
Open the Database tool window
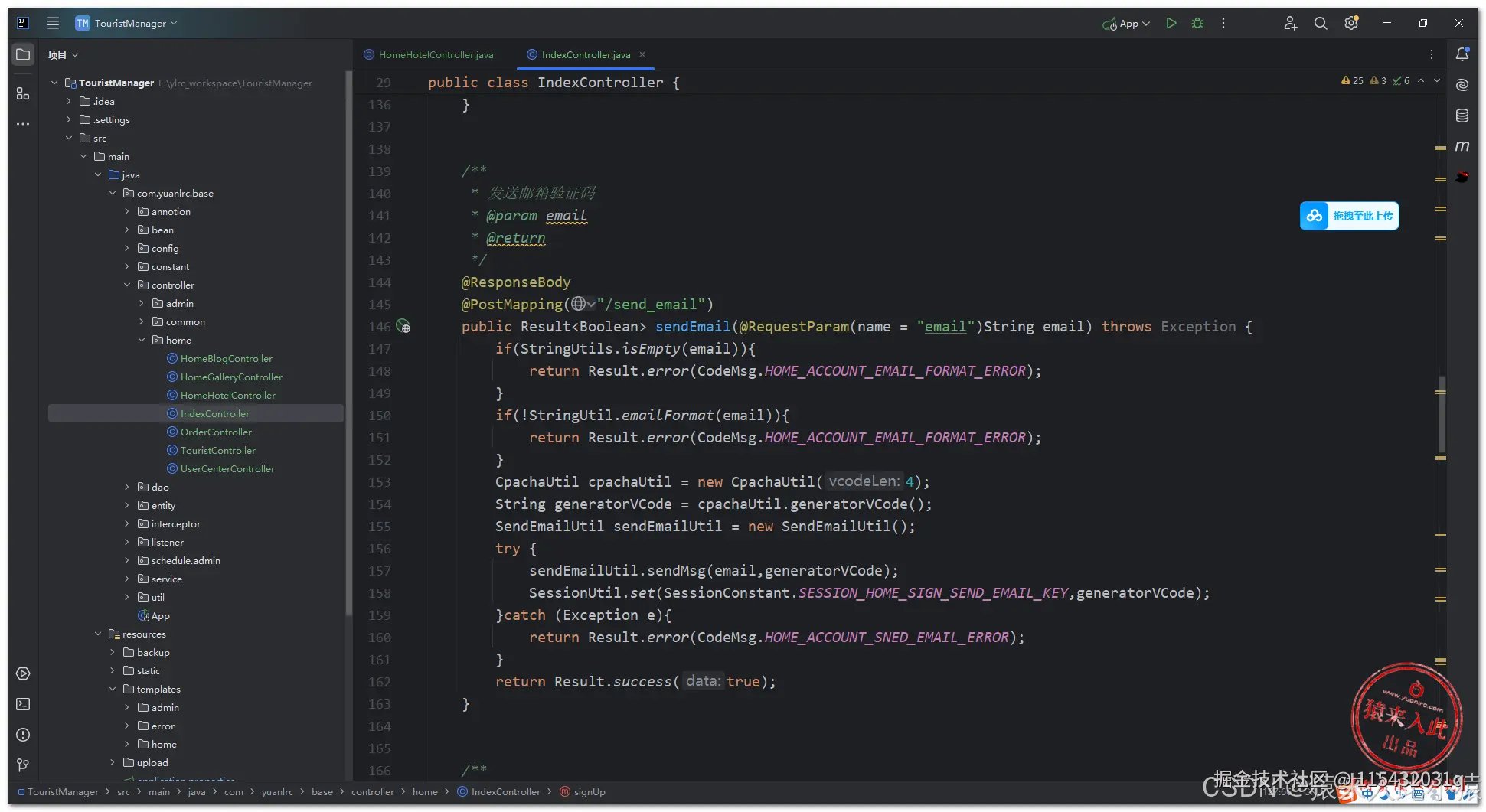(x=1462, y=116)
